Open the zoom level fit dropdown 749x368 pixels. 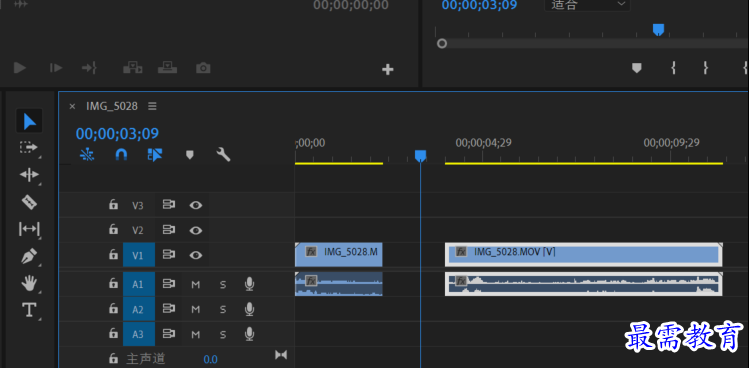point(587,4)
